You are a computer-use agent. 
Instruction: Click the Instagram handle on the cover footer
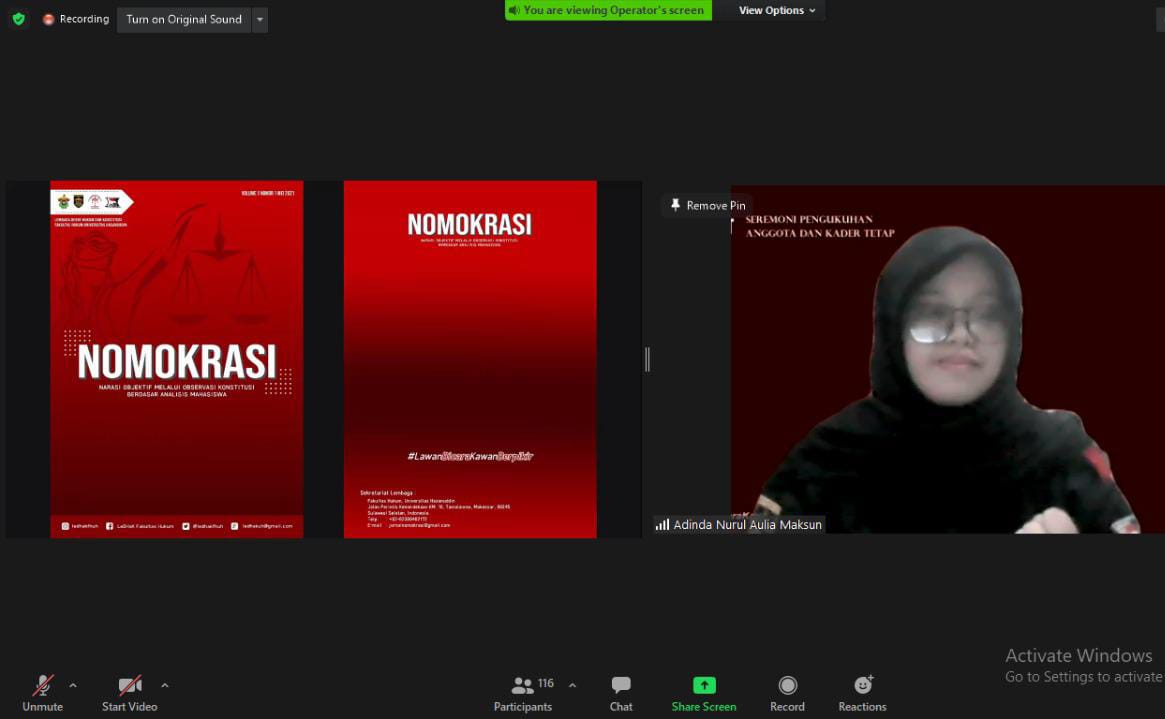pos(79,526)
